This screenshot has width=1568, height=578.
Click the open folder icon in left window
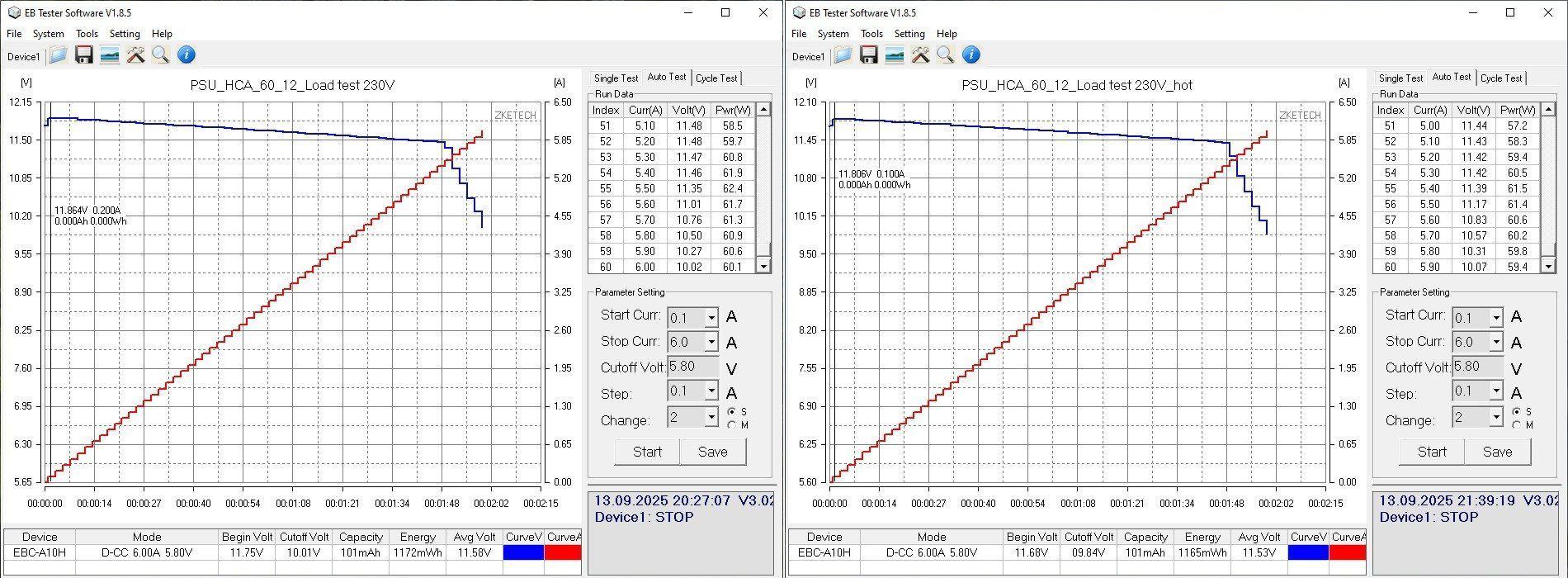pyautogui.click(x=58, y=55)
